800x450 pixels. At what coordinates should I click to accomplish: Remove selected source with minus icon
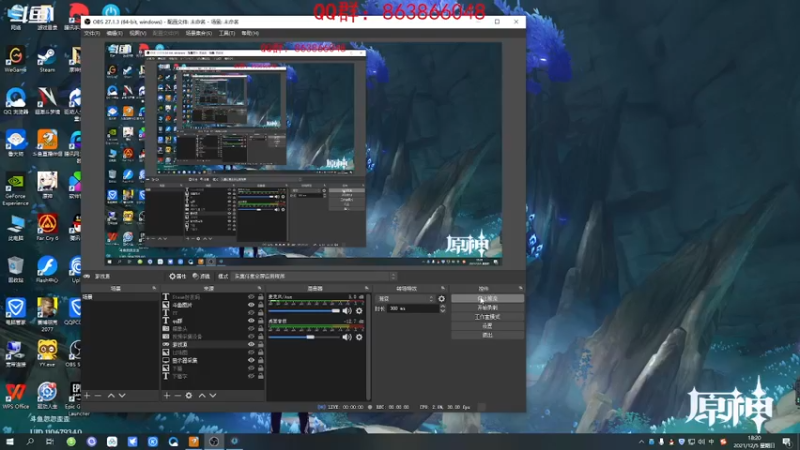tap(178, 395)
